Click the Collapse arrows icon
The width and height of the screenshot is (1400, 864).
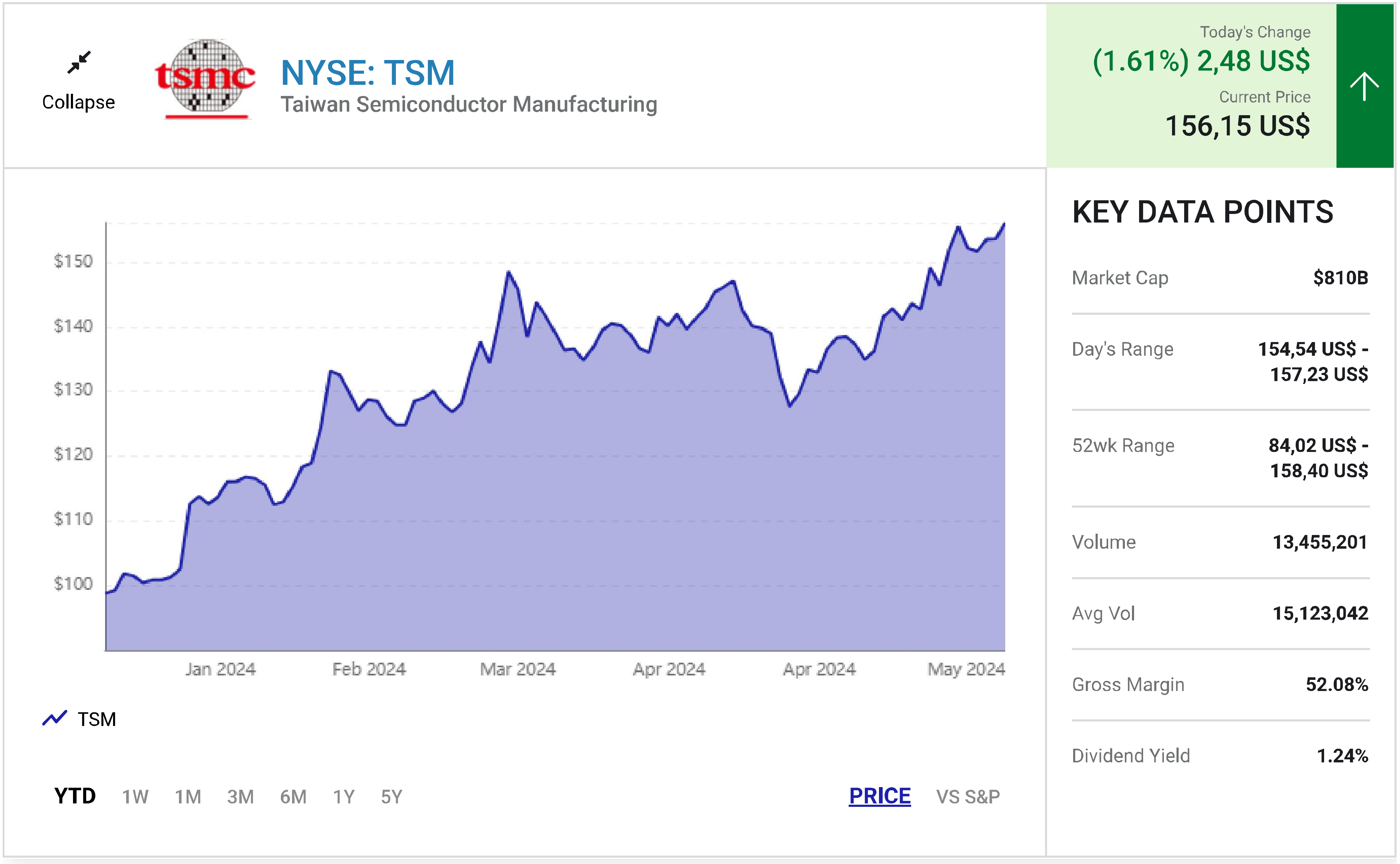[79, 62]
